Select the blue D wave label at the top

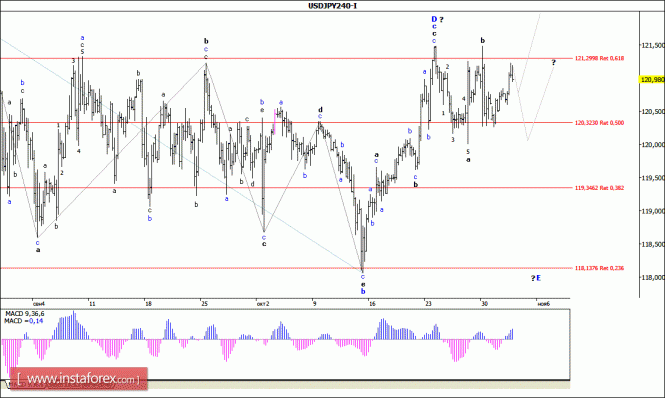coord(434,19)
